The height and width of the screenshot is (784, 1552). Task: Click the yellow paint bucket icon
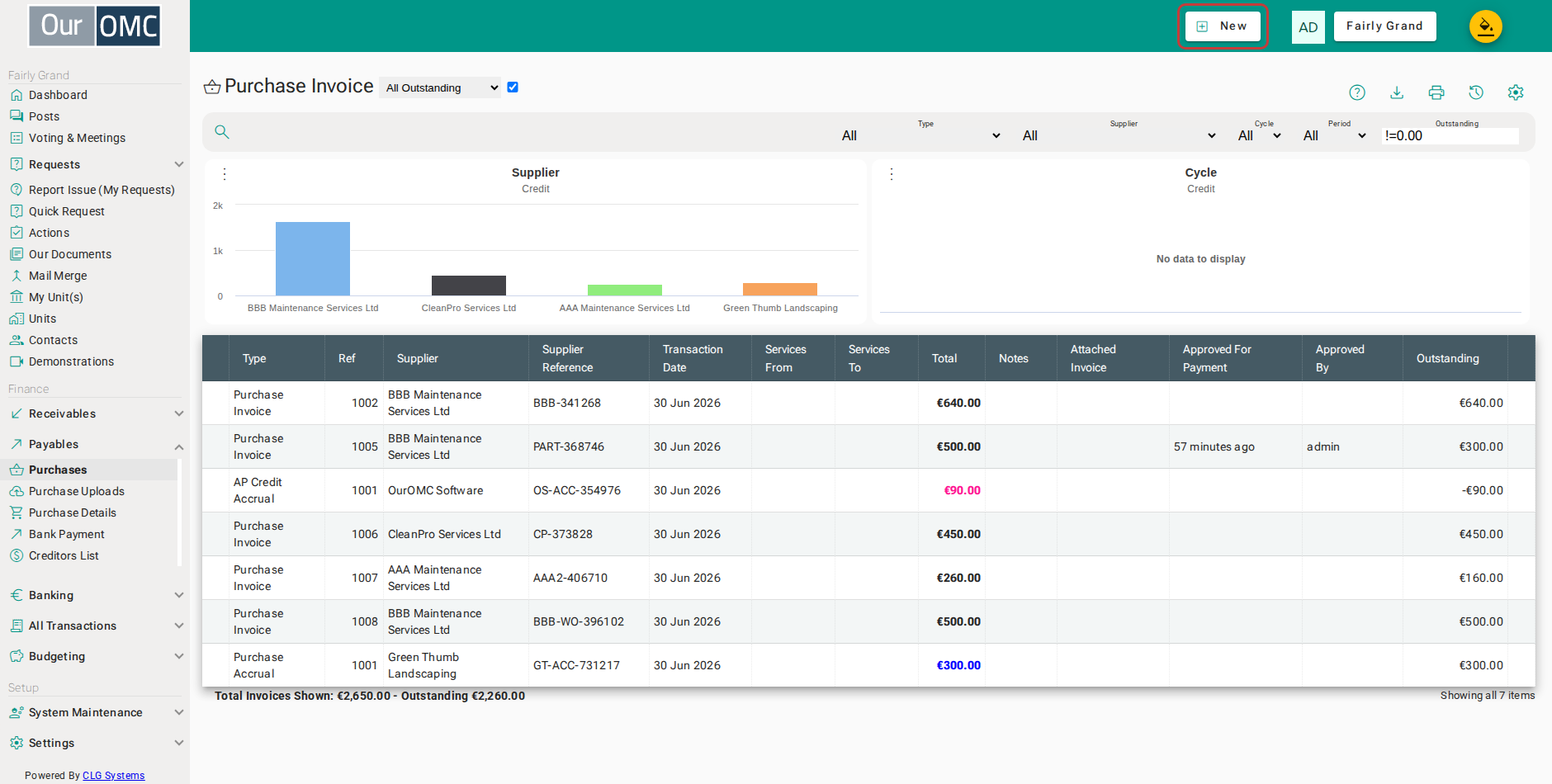coord(1485,26)
